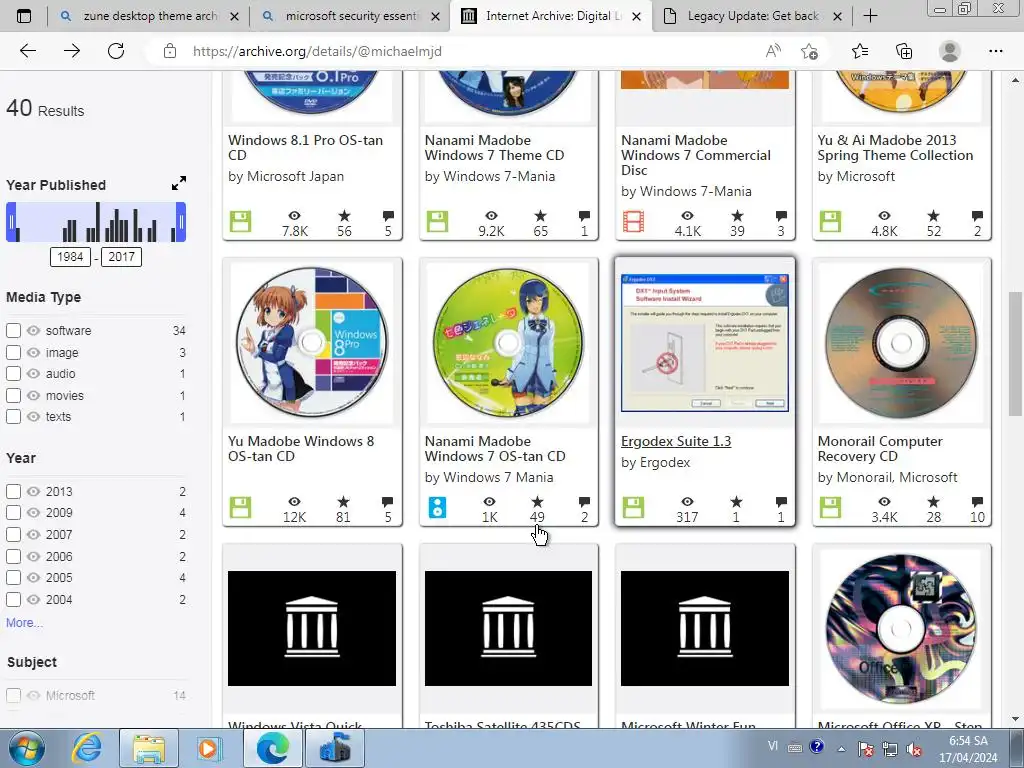Show hidden tray icons arrow

pyautogui.click(x=841, y=749)
